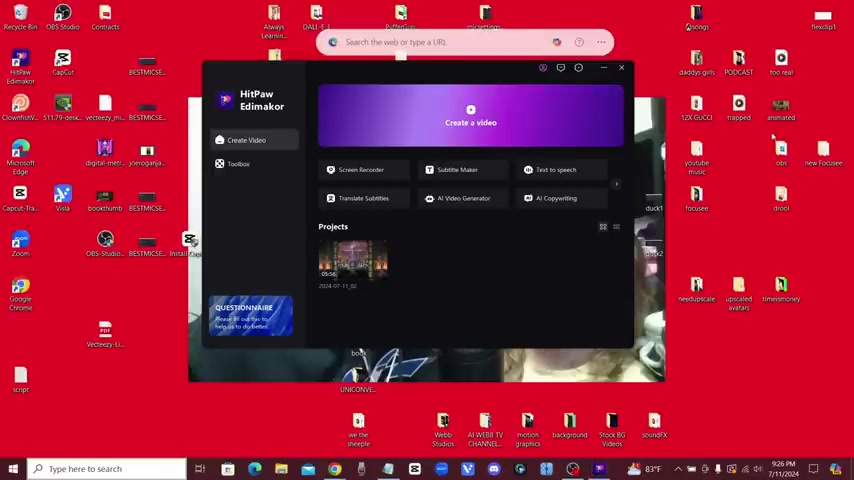Select the Visla desktop icon

[63, 198]
